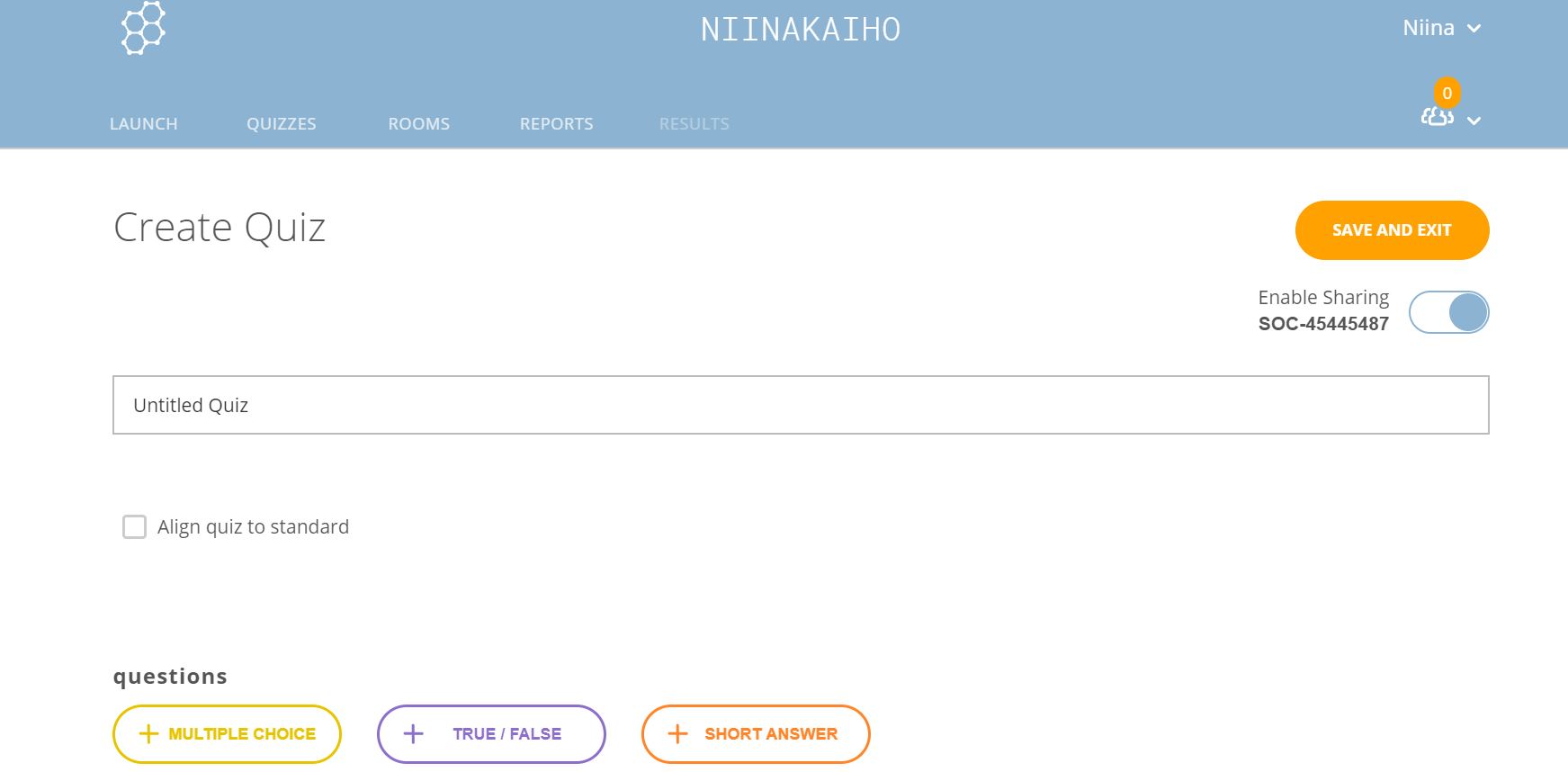1568x772 pixels.
Task: Expand the chevron beside the students icon
Action: [1474, 121]
